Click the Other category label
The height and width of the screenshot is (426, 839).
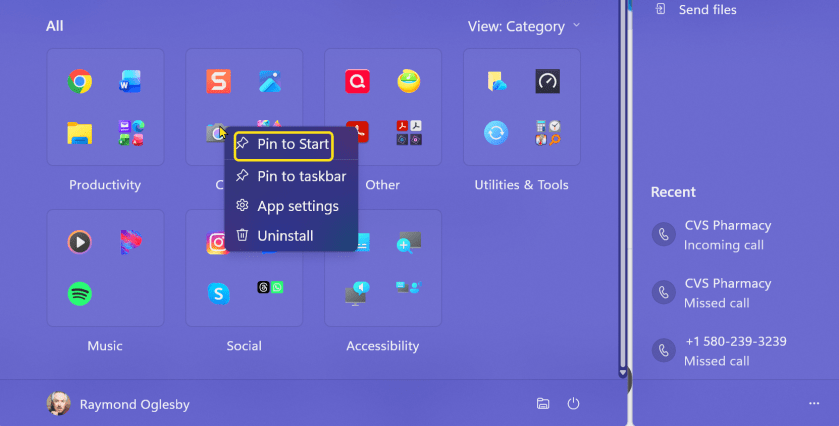(x=383, y=185)
